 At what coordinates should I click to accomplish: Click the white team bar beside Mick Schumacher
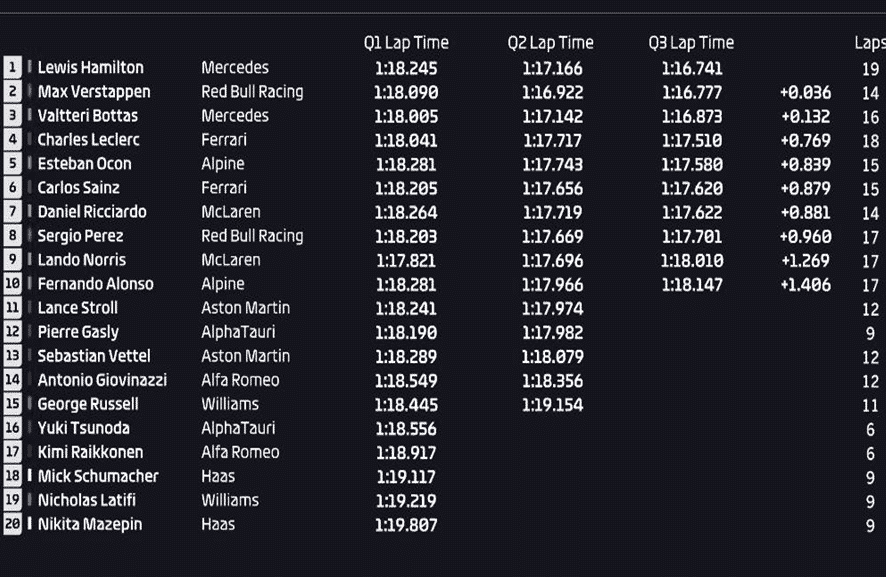tap(29, 476)
